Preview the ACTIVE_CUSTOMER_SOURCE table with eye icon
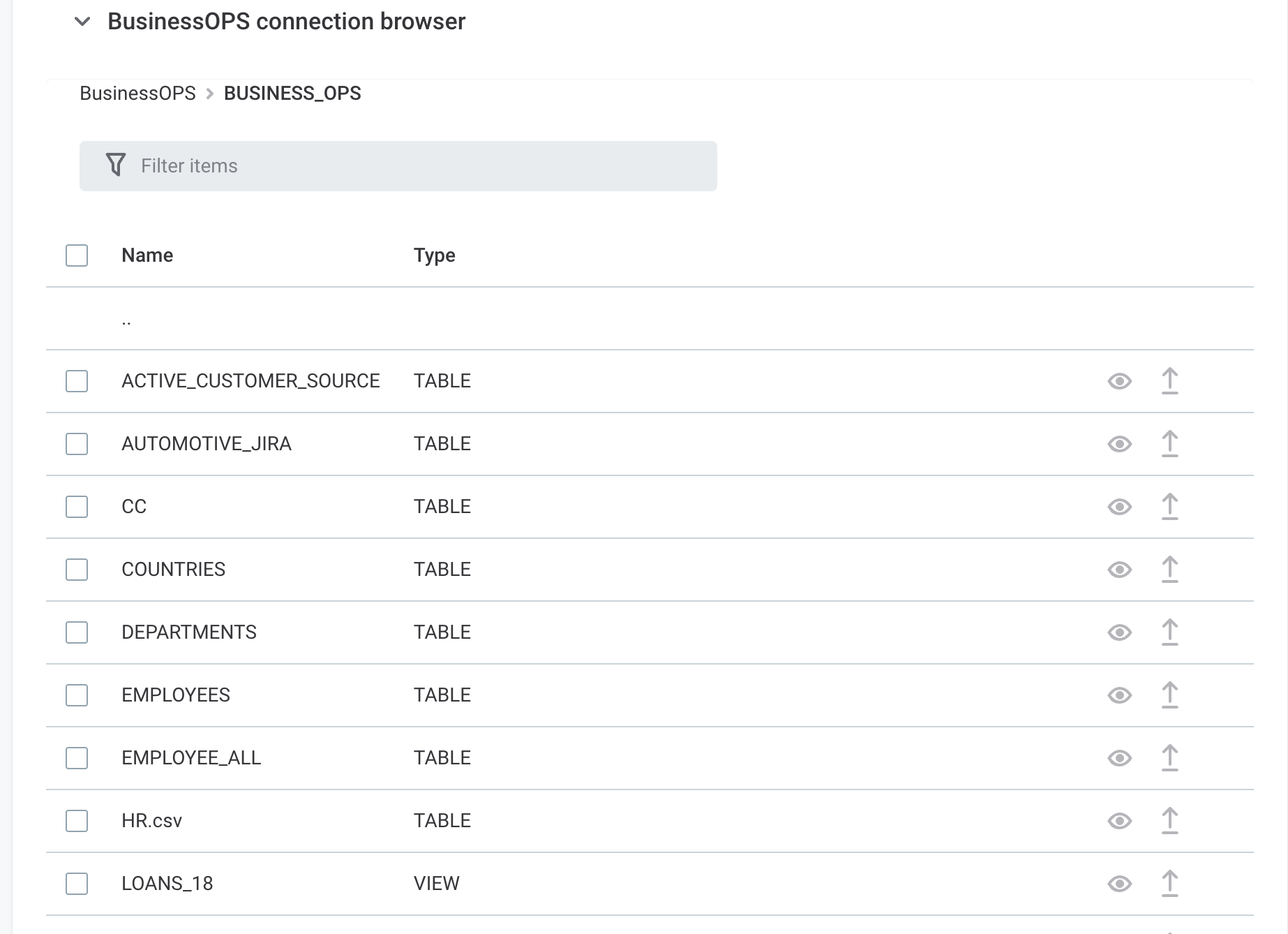The width and height of the screenshot is (1288, 934). point(1119,381)
